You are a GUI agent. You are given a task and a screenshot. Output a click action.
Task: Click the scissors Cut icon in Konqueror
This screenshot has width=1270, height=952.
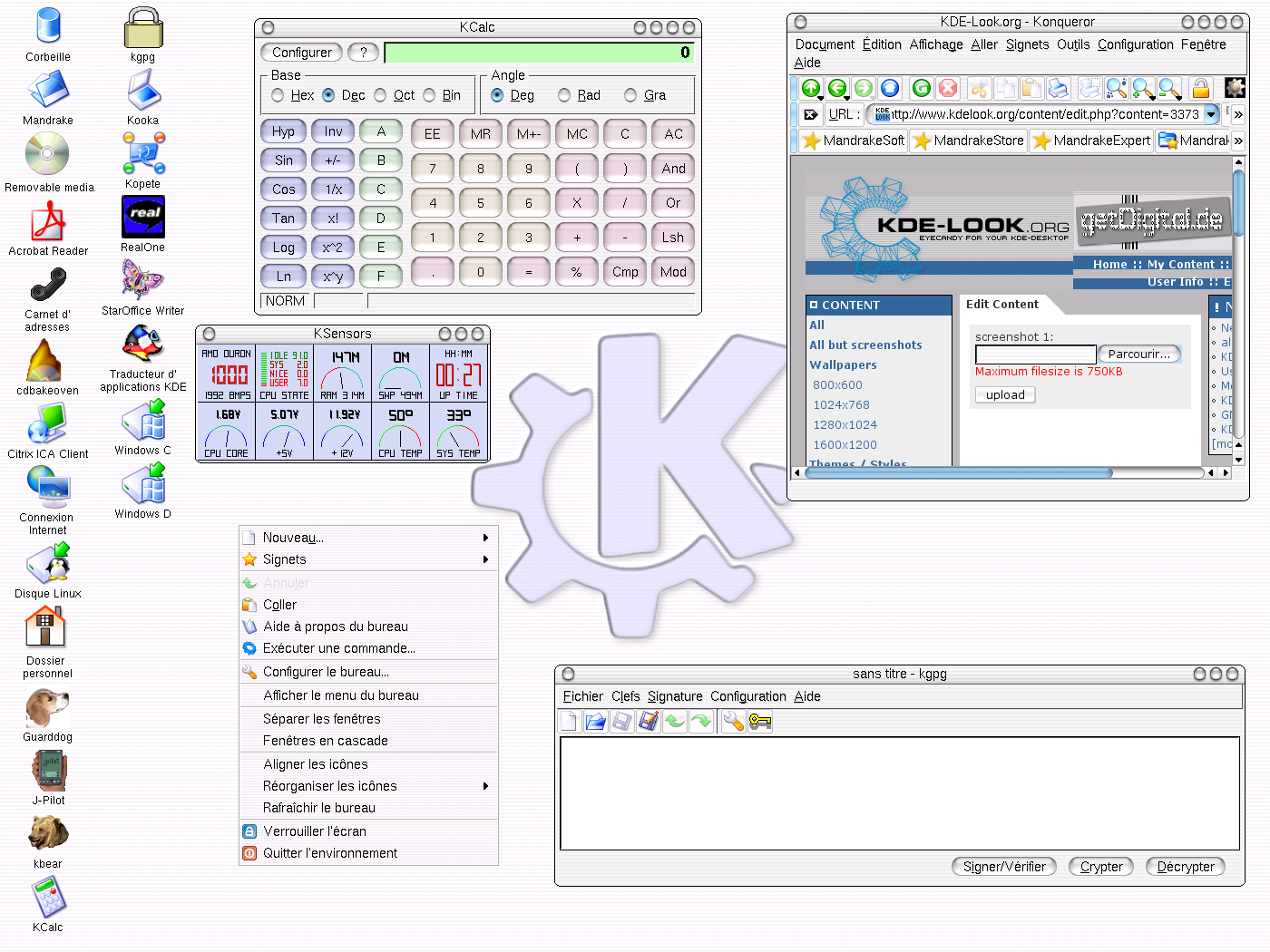click(979, 88)
